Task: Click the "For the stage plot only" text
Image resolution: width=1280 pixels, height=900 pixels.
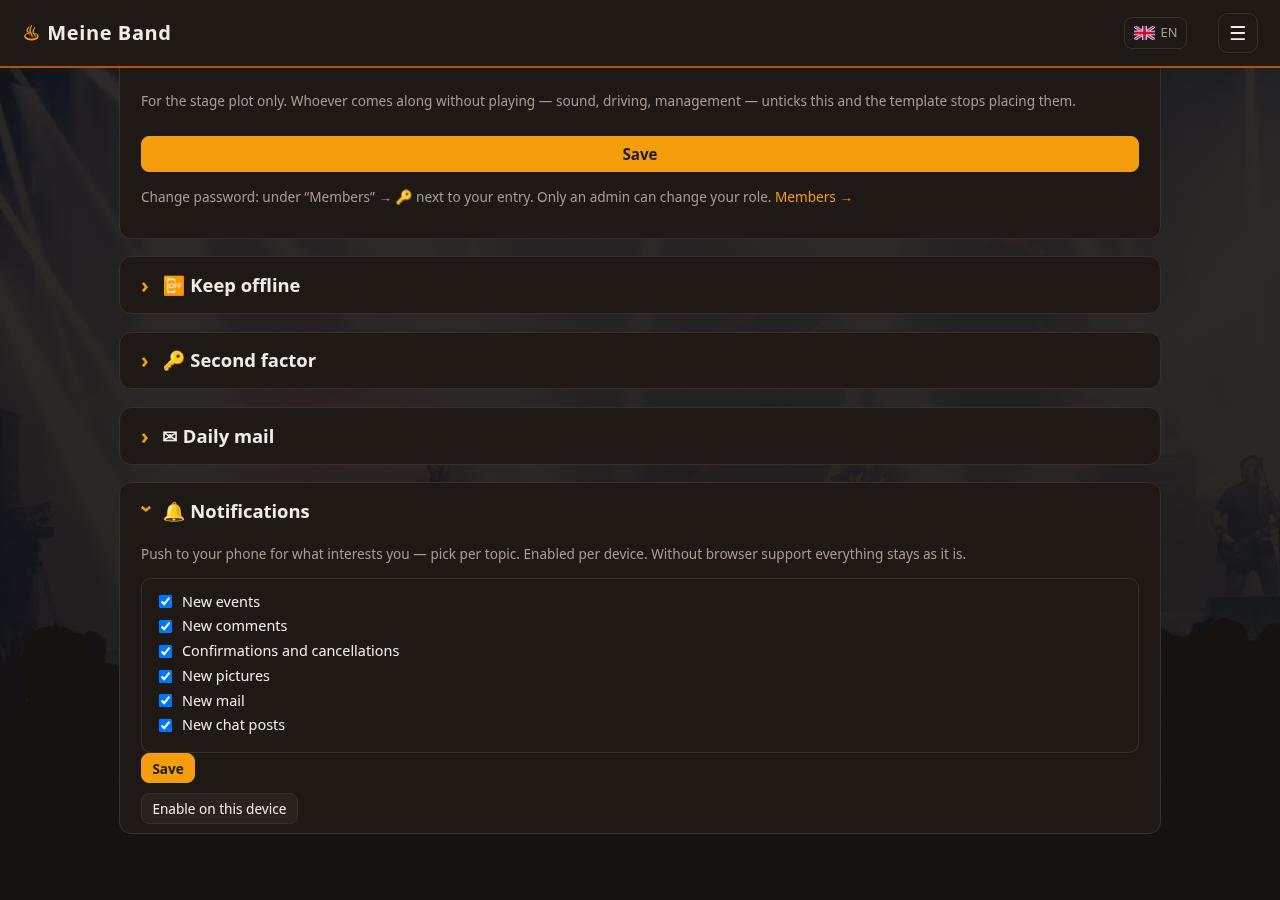Action: (608, 101)
